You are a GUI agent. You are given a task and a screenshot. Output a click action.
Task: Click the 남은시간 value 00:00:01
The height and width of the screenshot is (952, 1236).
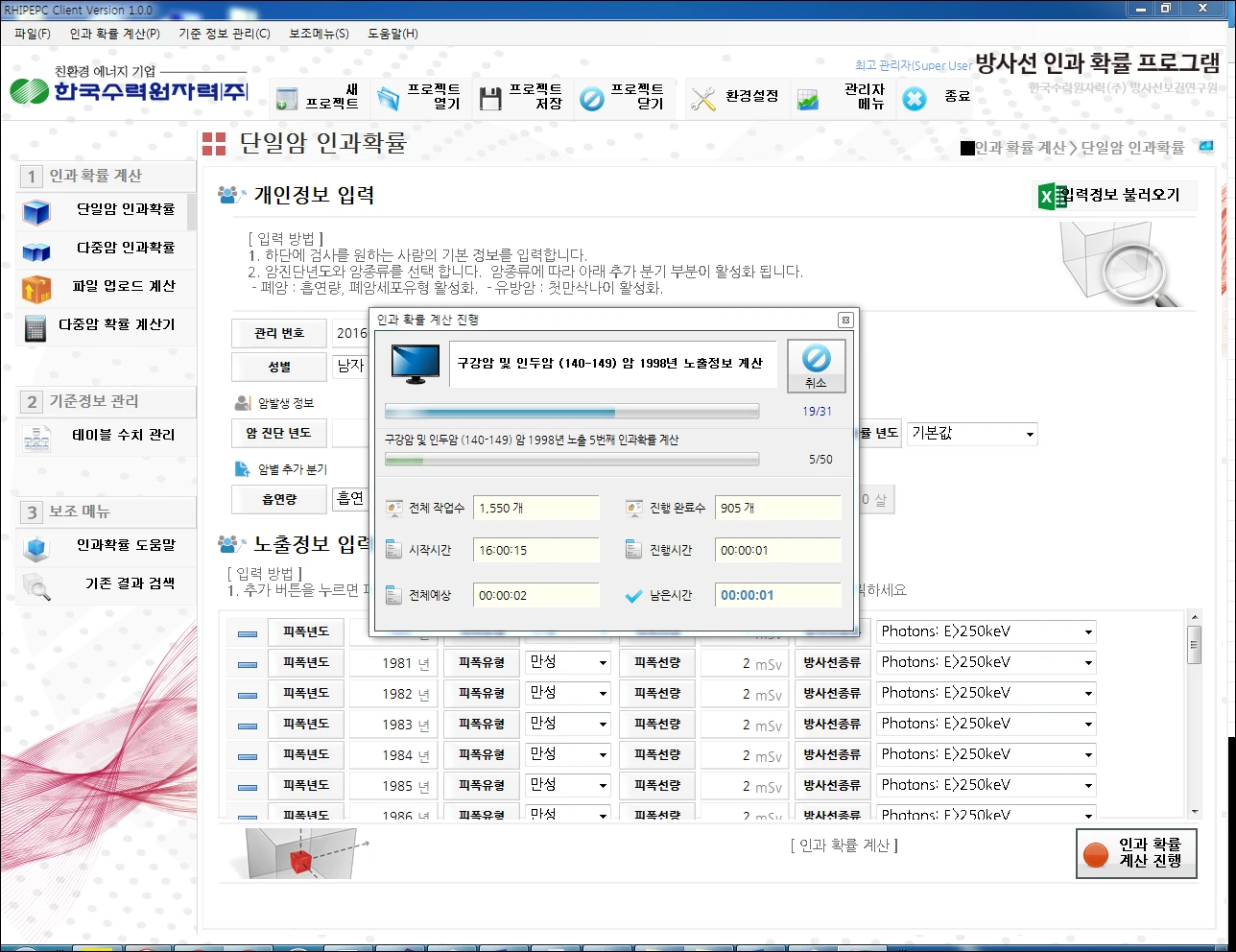tap(778, 595)
